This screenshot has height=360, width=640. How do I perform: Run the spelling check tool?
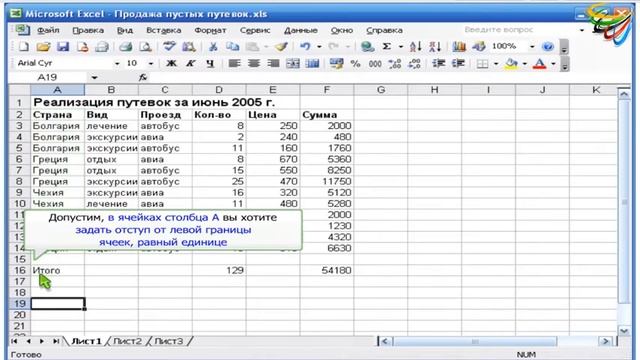tap(169, 47)
